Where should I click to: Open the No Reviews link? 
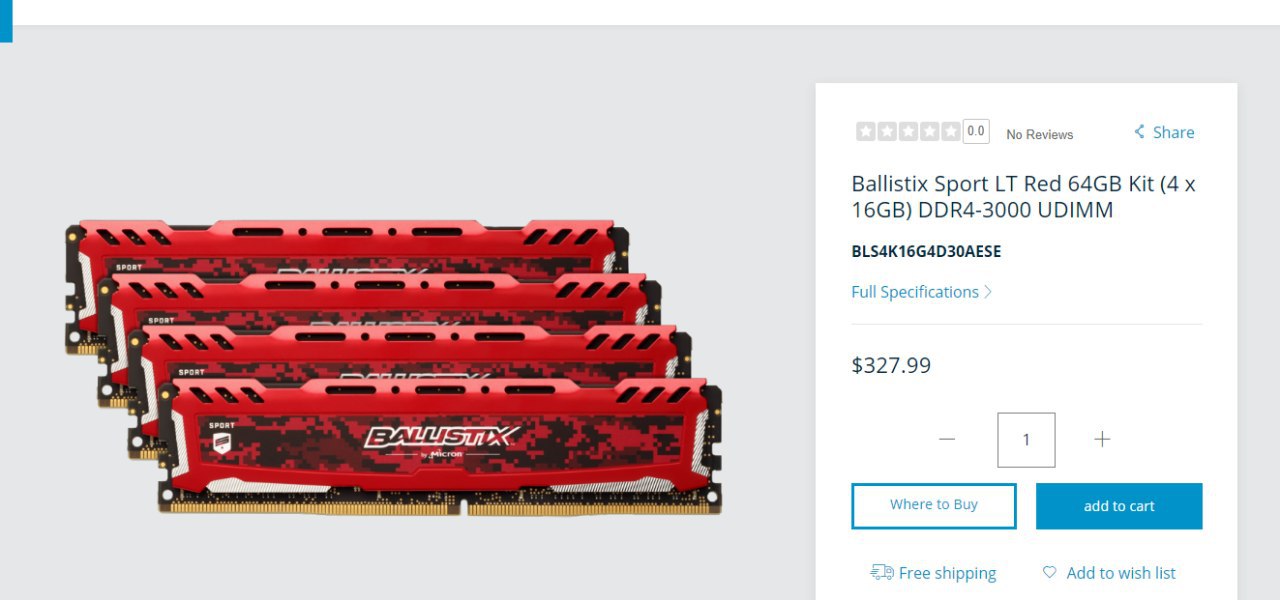pos(1039,134)
